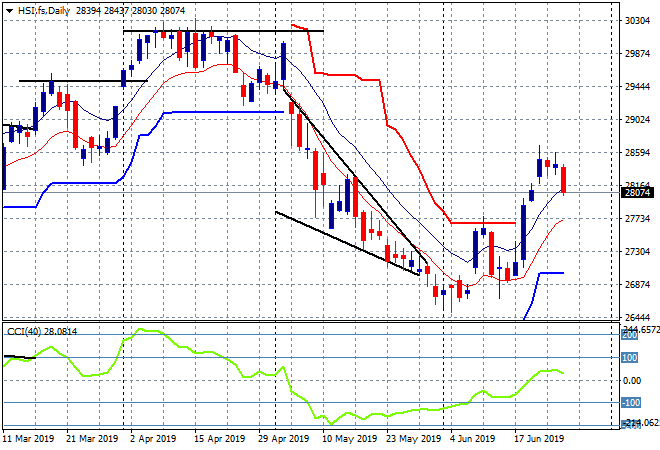Select the 27734 price axis label
660x450 pixels.
coord(637,218)
